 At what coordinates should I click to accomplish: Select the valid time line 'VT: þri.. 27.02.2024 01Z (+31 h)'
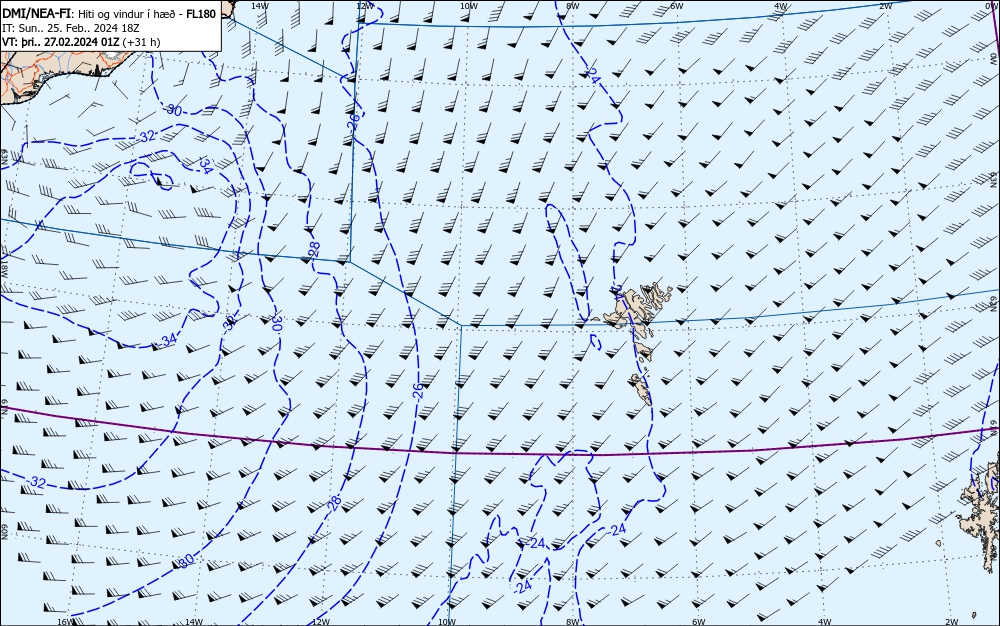(x=81, y=42)
